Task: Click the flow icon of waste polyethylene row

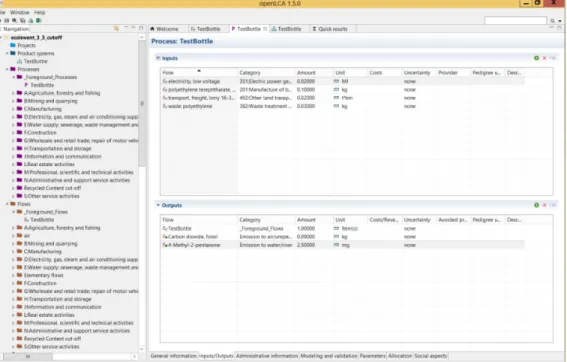Action: click(x=165, y=106)
